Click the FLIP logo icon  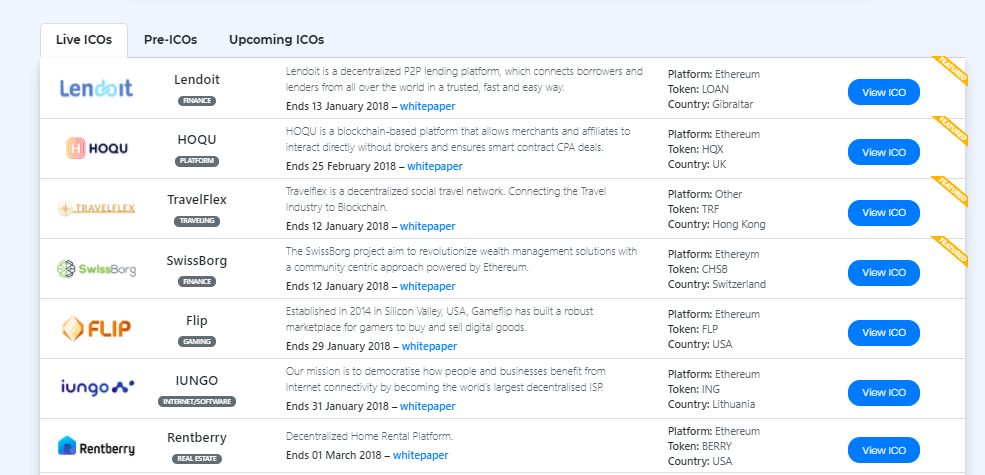point(96,328)
